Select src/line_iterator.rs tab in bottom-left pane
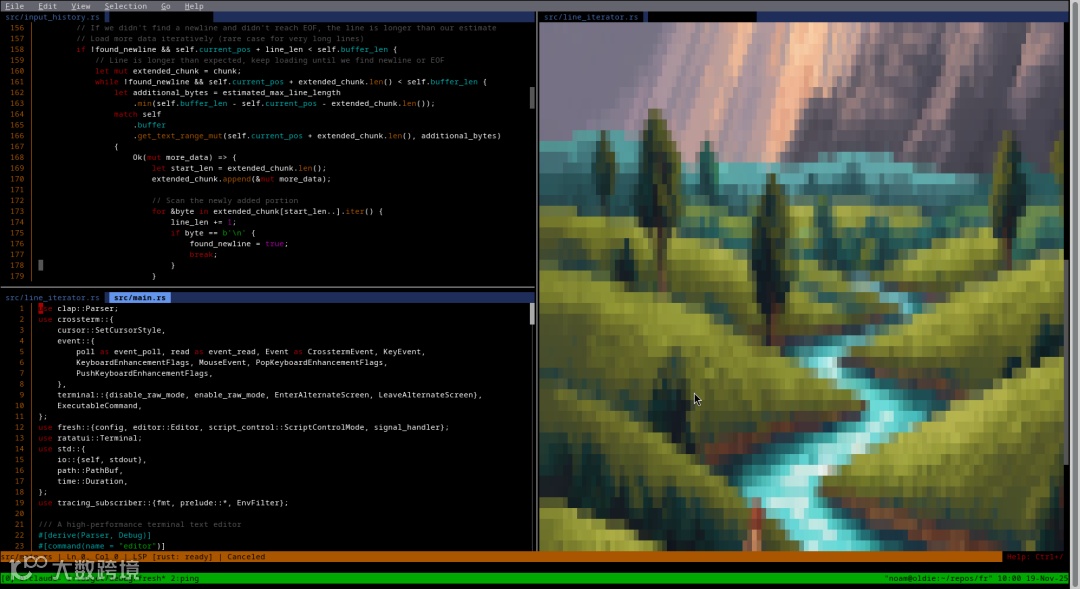 52,298
